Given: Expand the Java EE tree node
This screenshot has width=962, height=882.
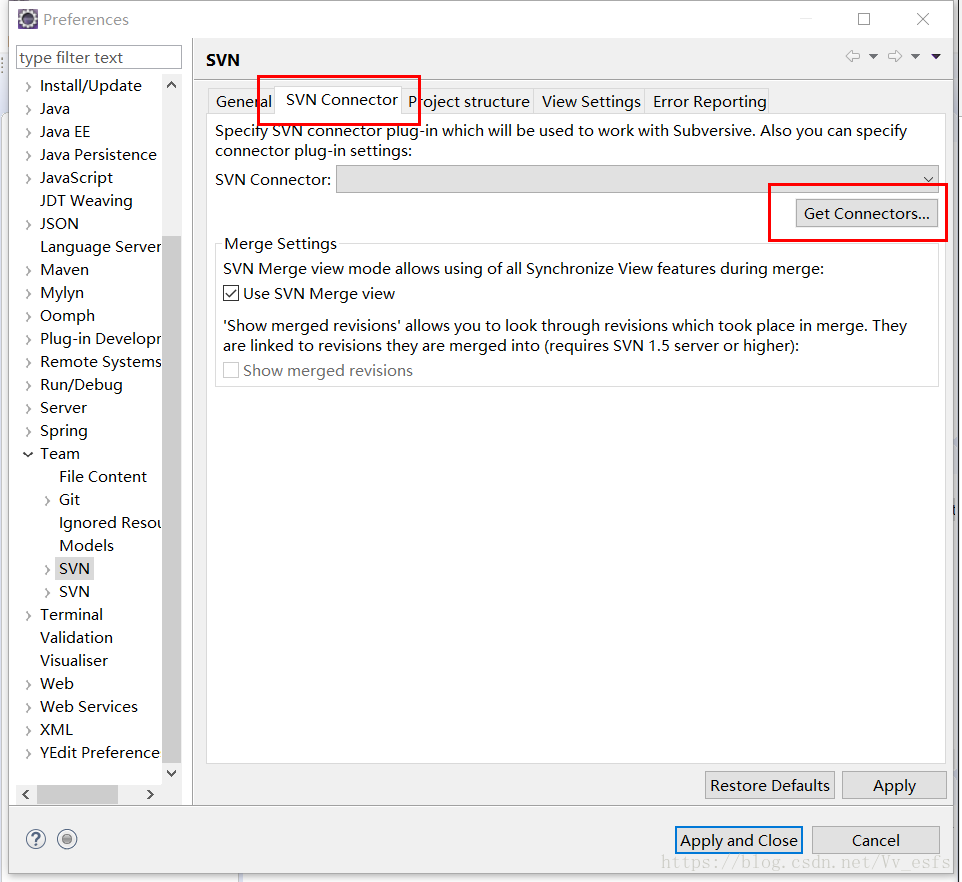Looking at the screenshot, I should (28, 132).
